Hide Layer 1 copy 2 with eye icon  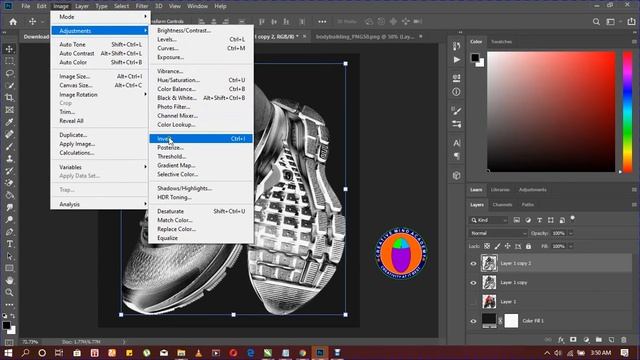pos(473,264)
